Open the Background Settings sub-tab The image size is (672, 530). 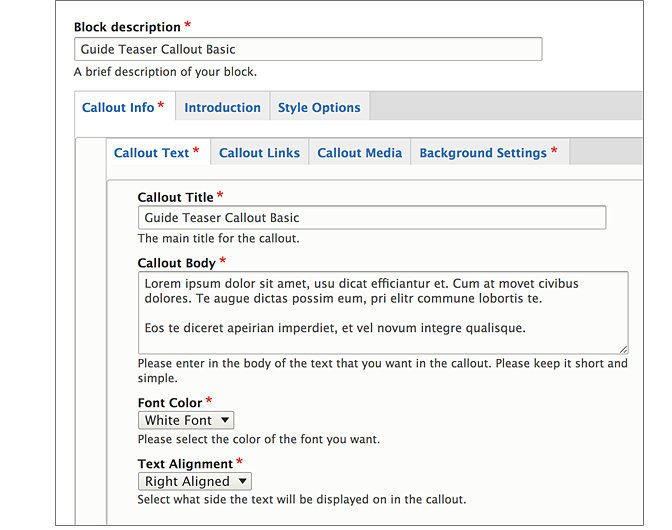click(x=488, y=153)
